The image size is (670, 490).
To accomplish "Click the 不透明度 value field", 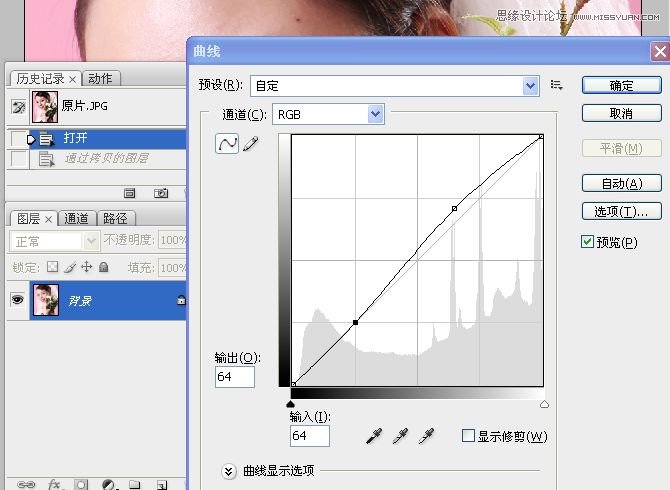I will click(x=172, y=240).
